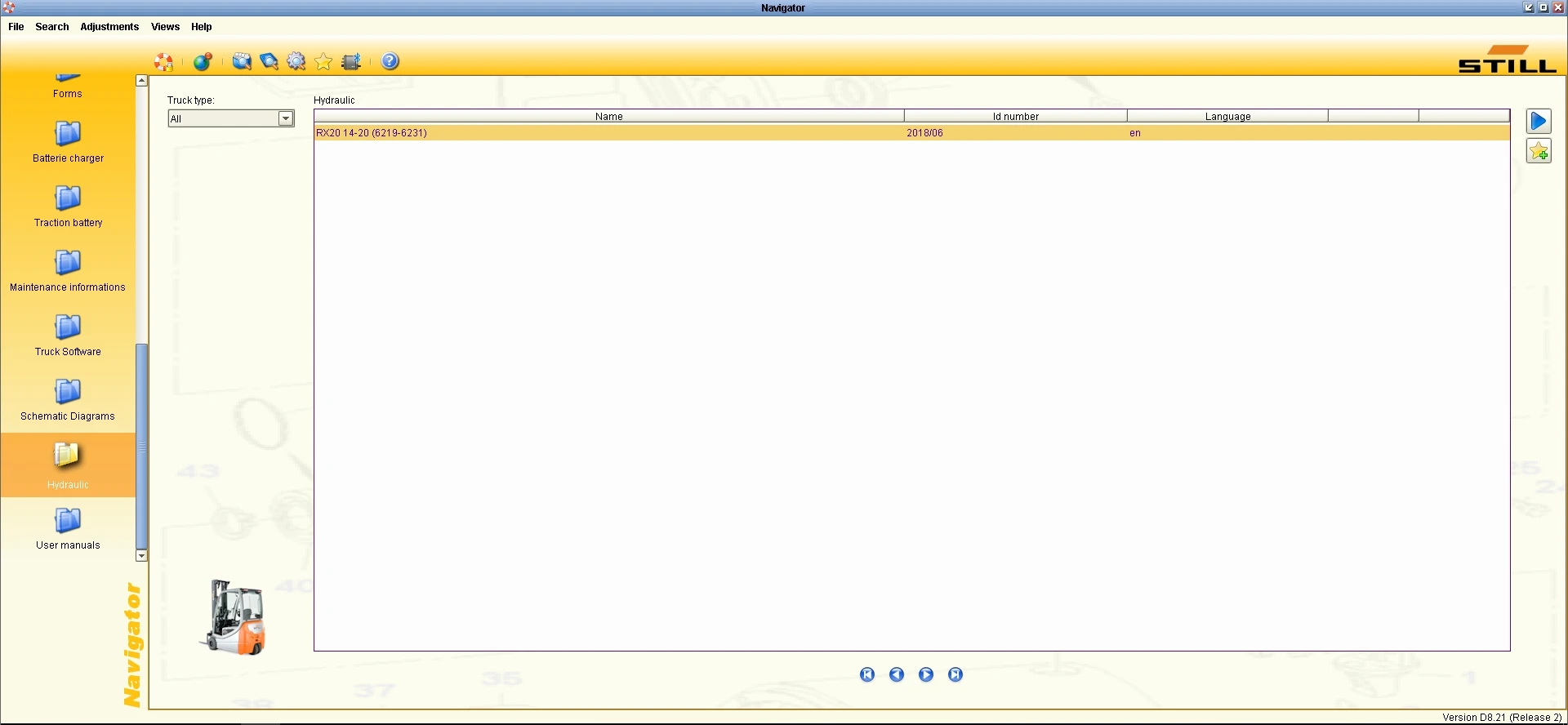Sort by the Id number column header
This screenshot has width=1568, height=725.
1016,117
